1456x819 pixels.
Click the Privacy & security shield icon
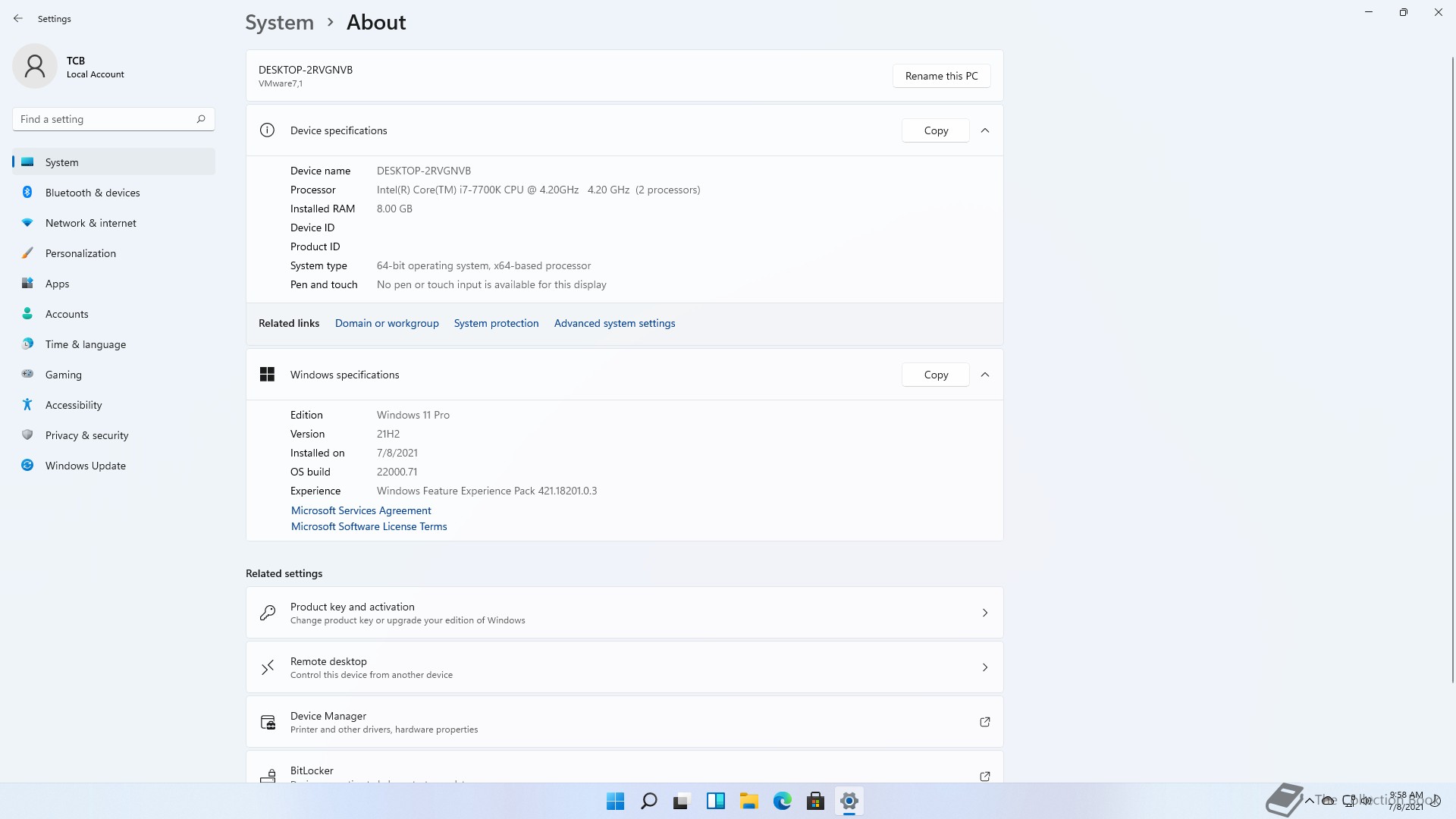coord(27,435)
